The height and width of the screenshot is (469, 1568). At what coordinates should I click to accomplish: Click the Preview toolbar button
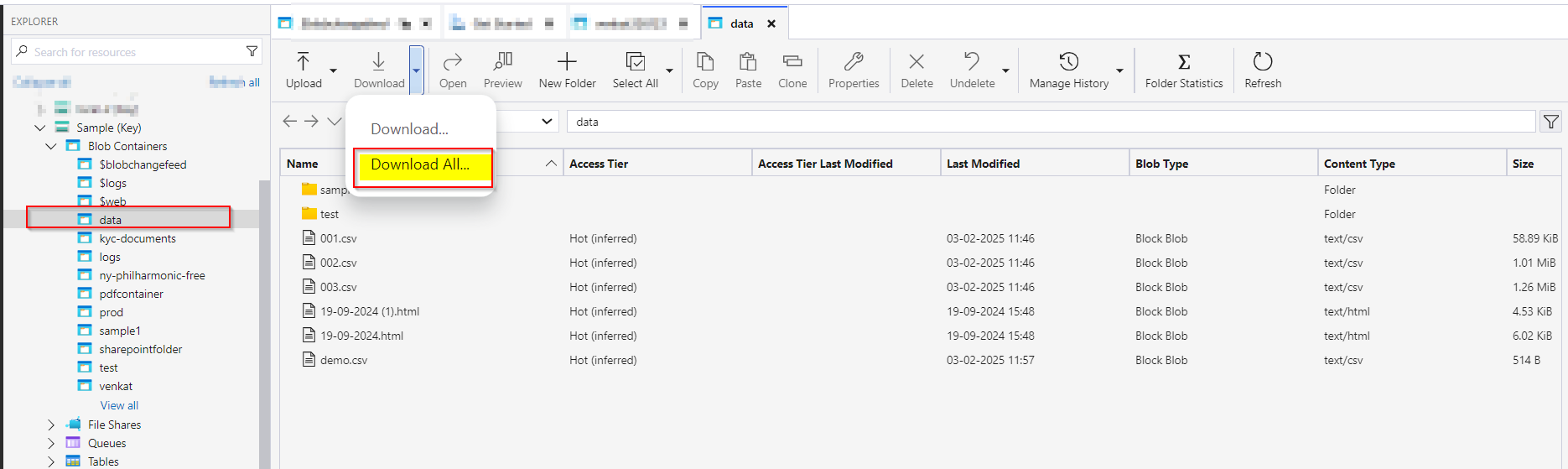point(503,70)
